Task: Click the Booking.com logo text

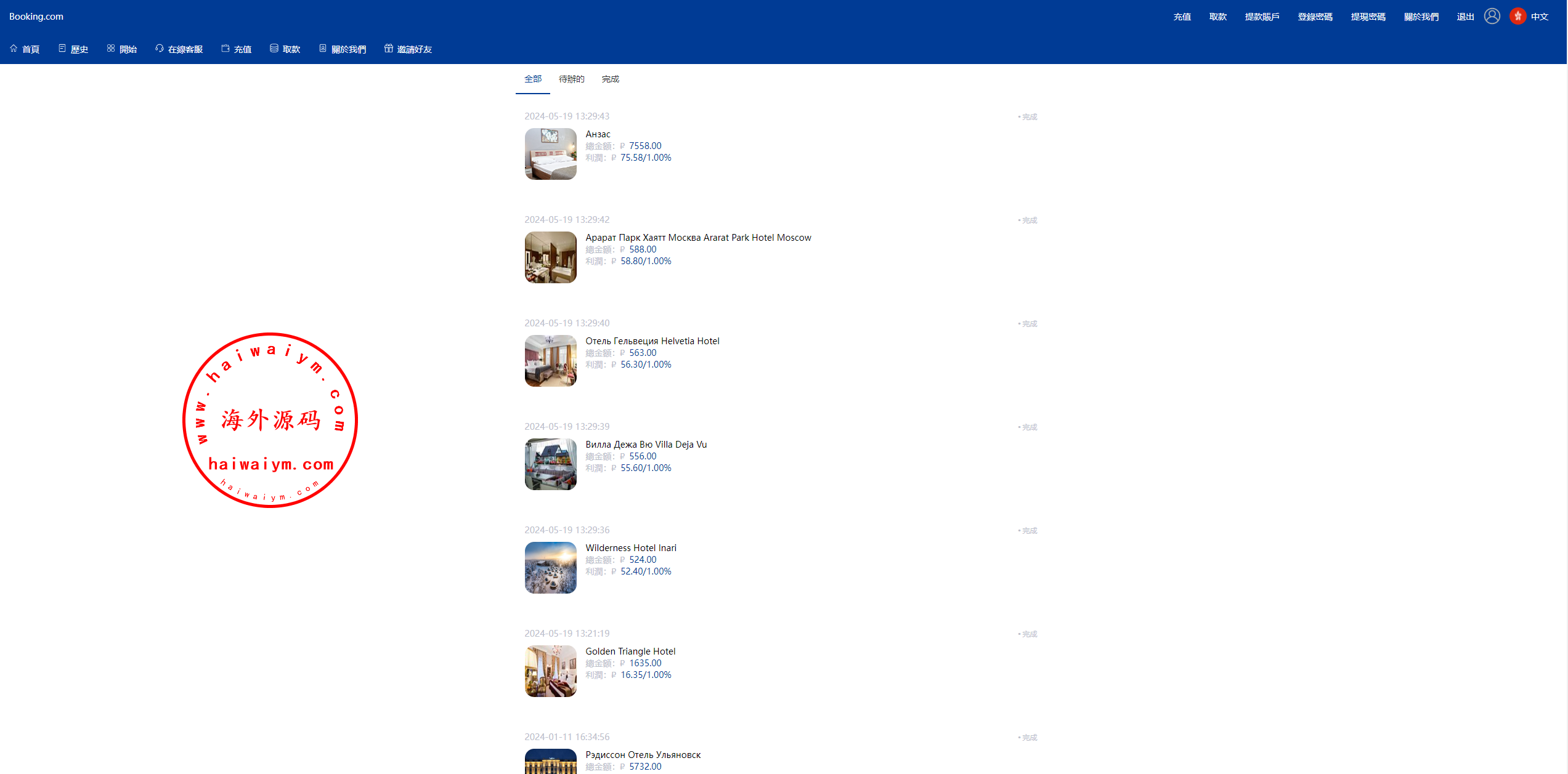Action: [36, 17]
